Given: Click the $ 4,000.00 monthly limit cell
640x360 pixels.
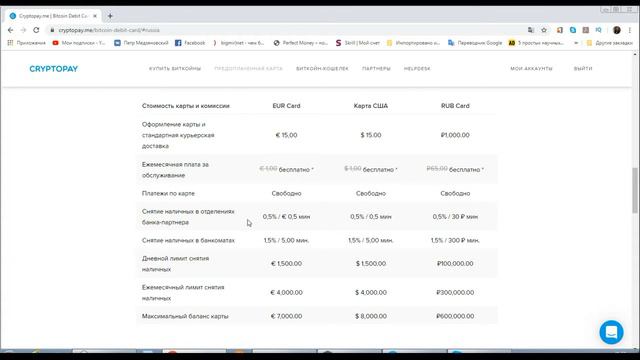Looking at the screenshot, I should [x=371, y=293].
